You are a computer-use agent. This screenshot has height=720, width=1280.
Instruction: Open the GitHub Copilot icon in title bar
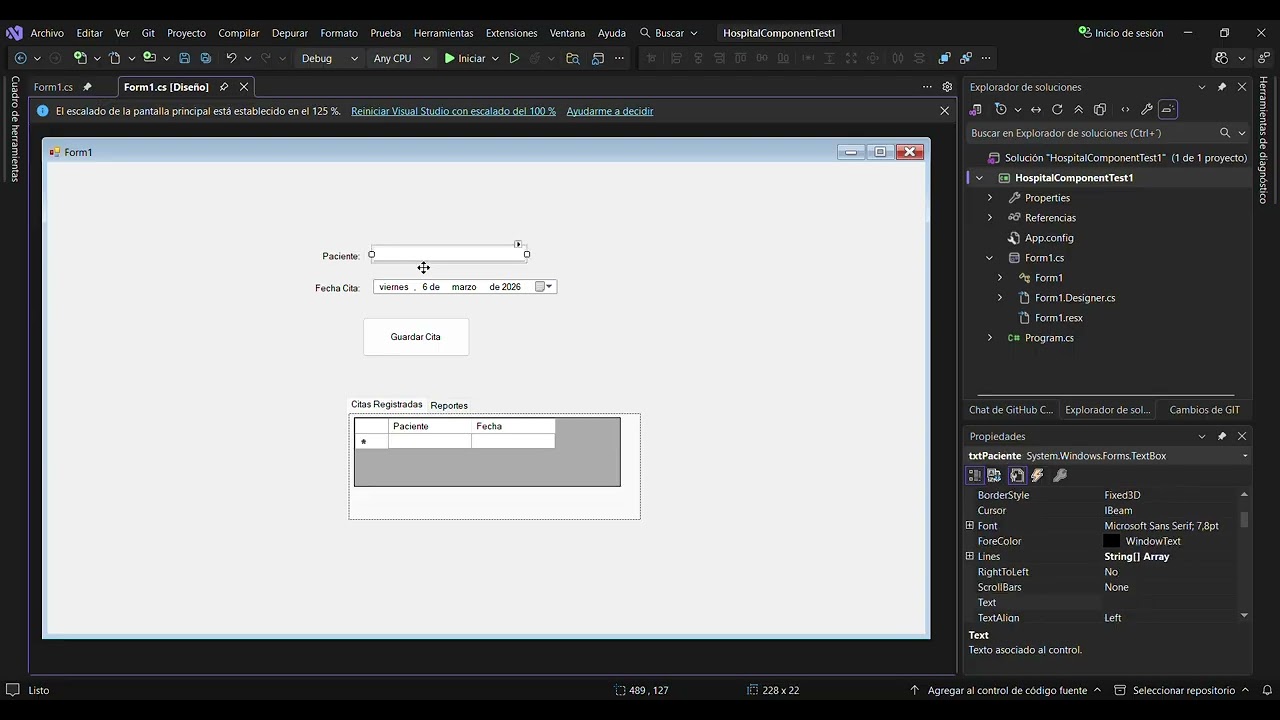(x=1222, y=58)
